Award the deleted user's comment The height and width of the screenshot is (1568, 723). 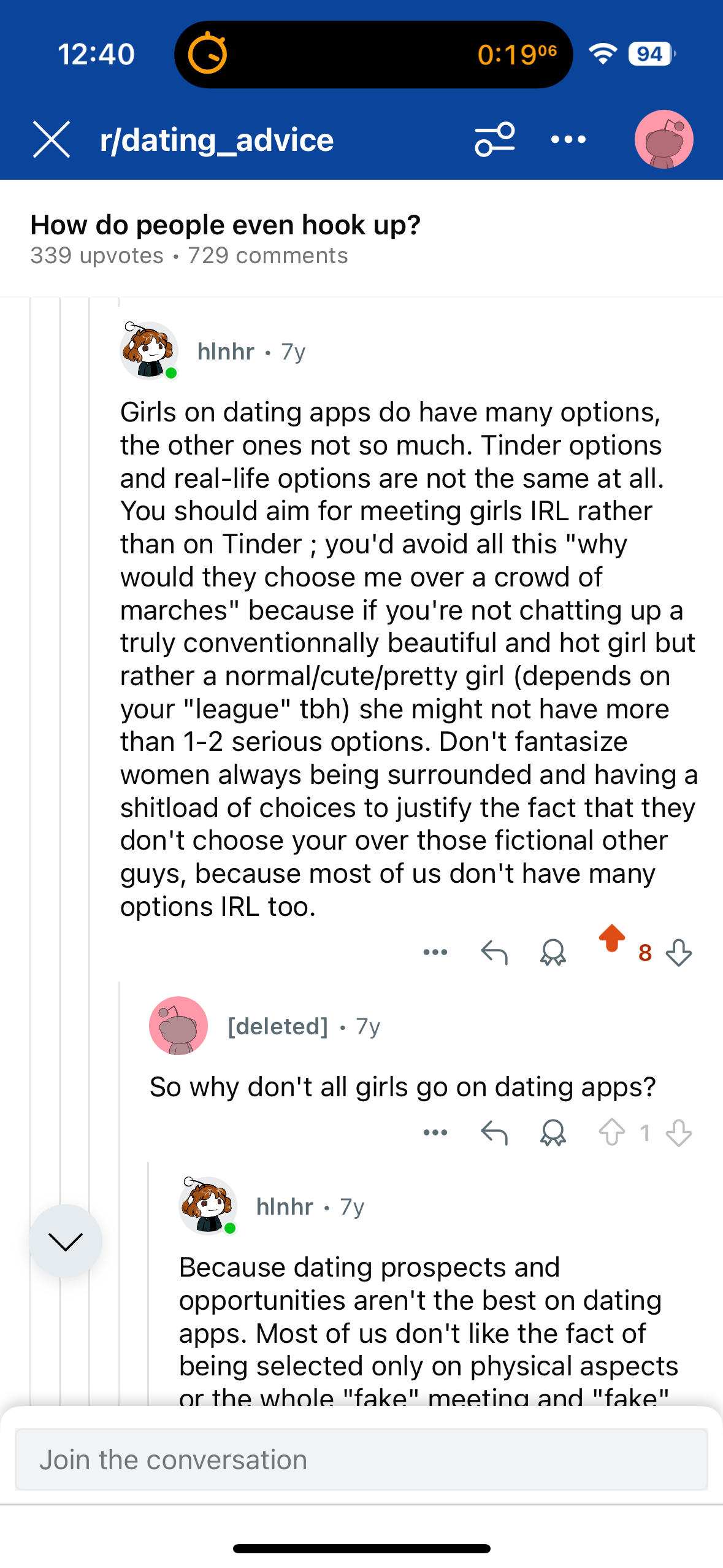coord(553,1133)
